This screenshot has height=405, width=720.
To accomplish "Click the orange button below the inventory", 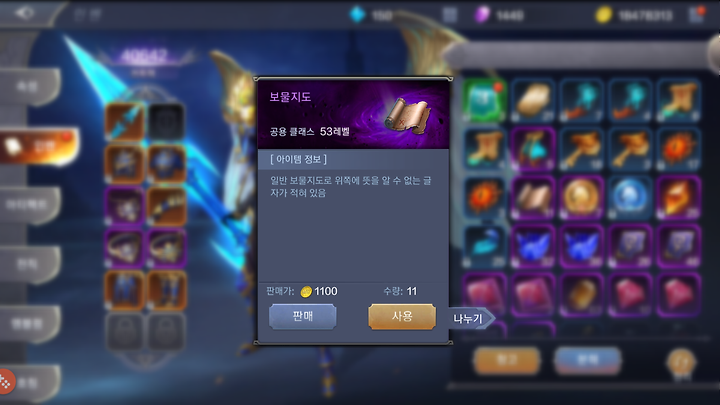I will tap(506, 360).
